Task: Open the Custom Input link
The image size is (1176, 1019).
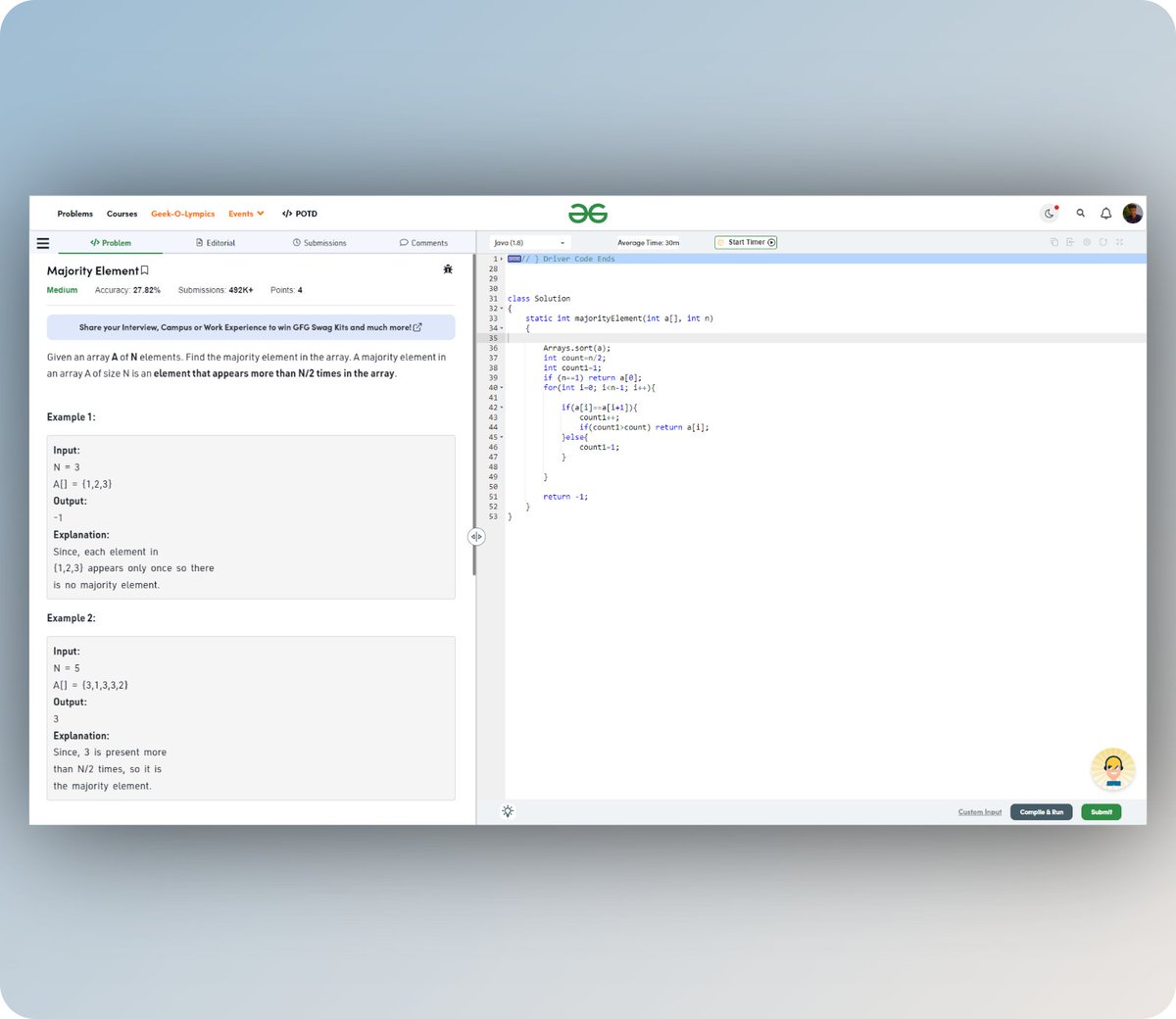Action: [980, 812]
